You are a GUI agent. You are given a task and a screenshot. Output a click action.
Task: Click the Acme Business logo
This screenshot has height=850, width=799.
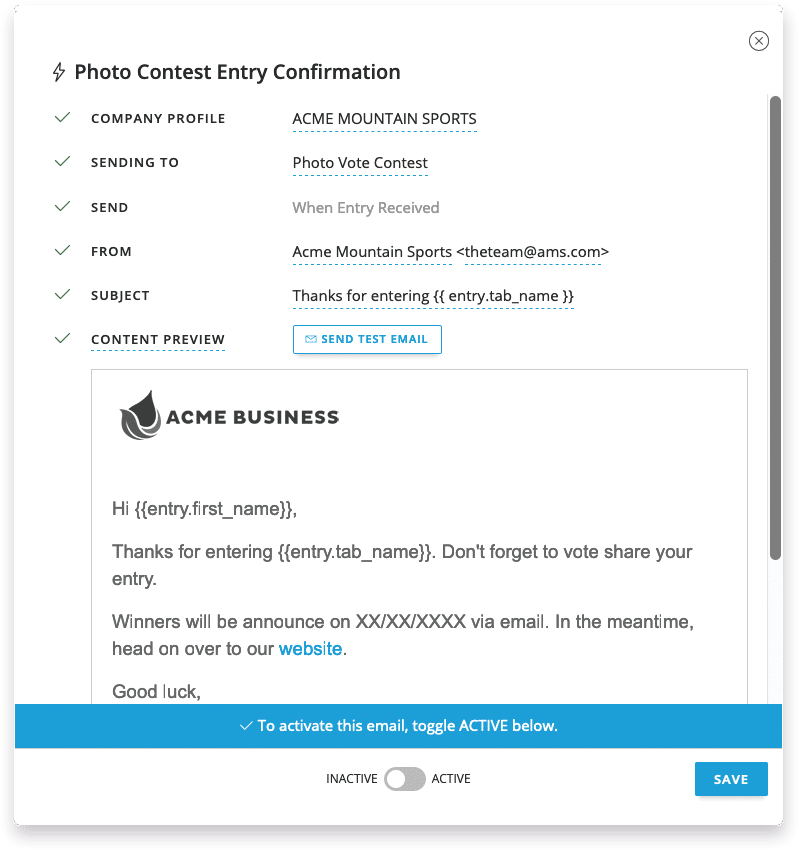230,416
